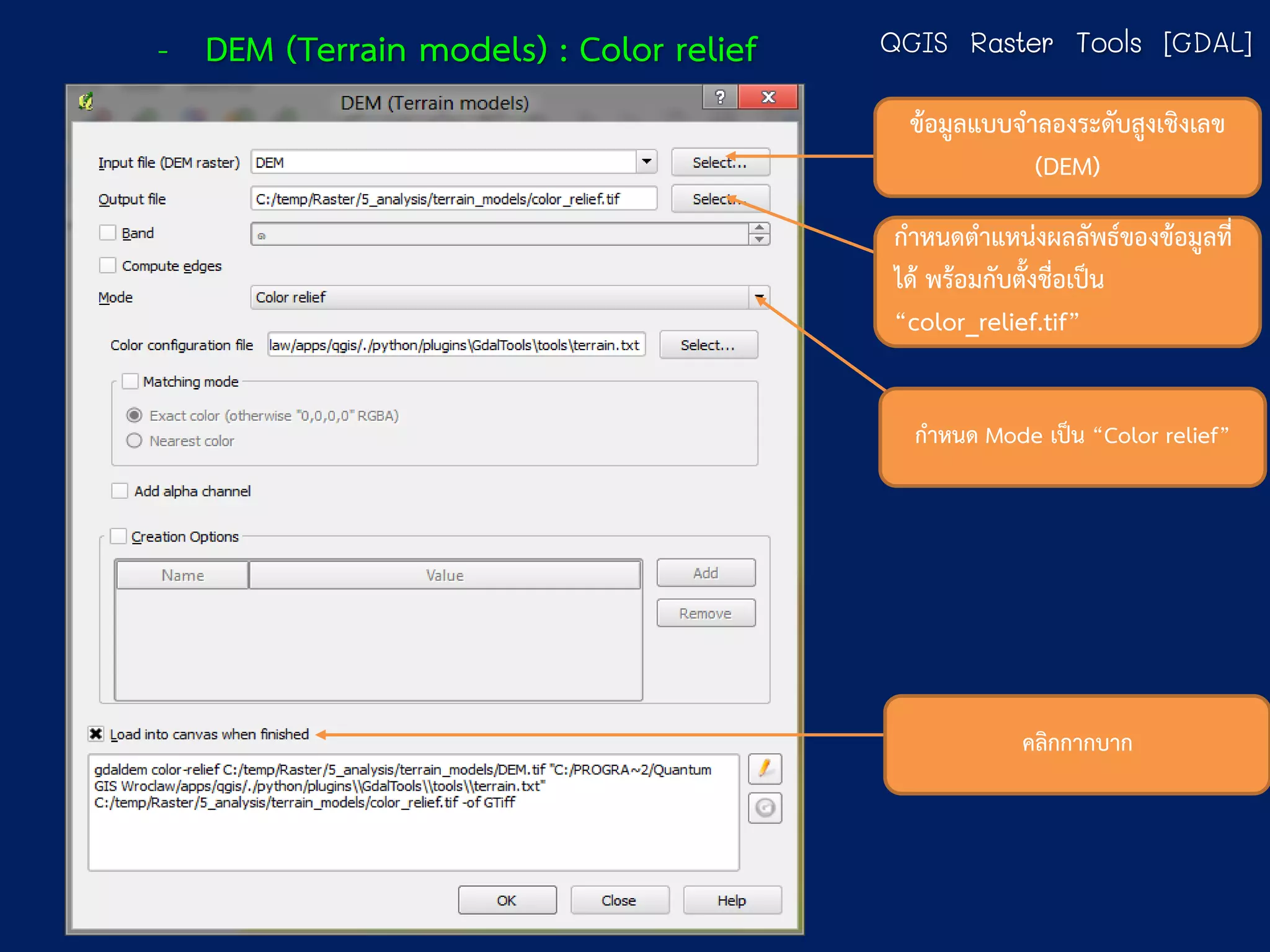Click the reset command icon below the pencil

point(765,808)
